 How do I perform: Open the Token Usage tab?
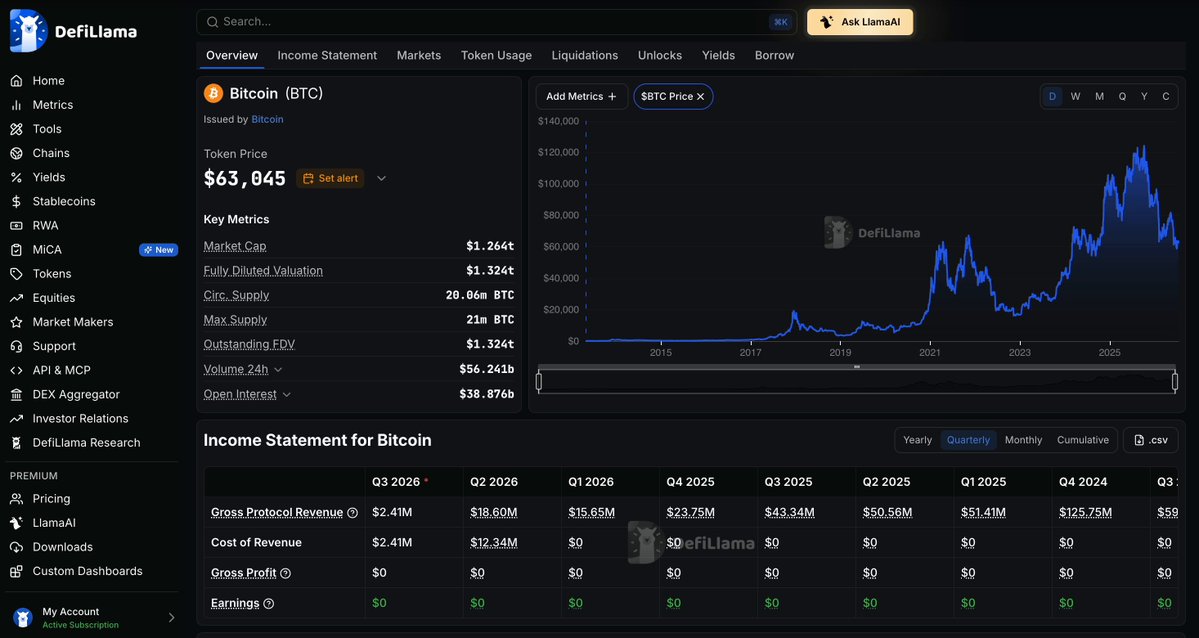coord(496,55)
